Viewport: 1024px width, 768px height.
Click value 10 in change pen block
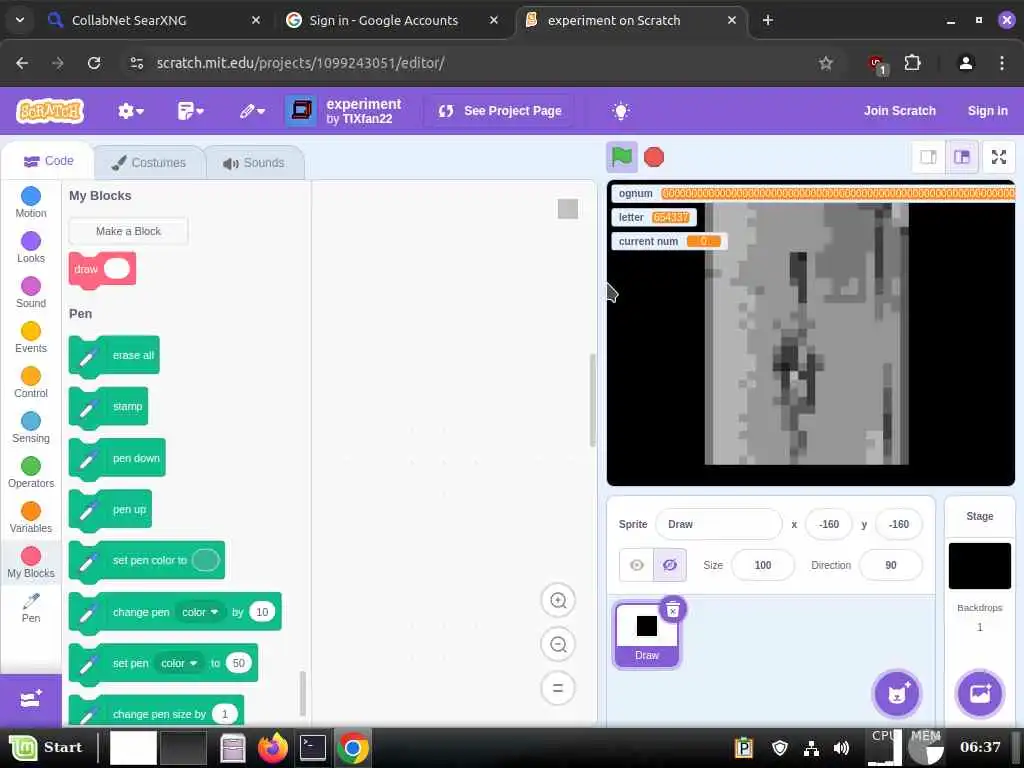262,612
